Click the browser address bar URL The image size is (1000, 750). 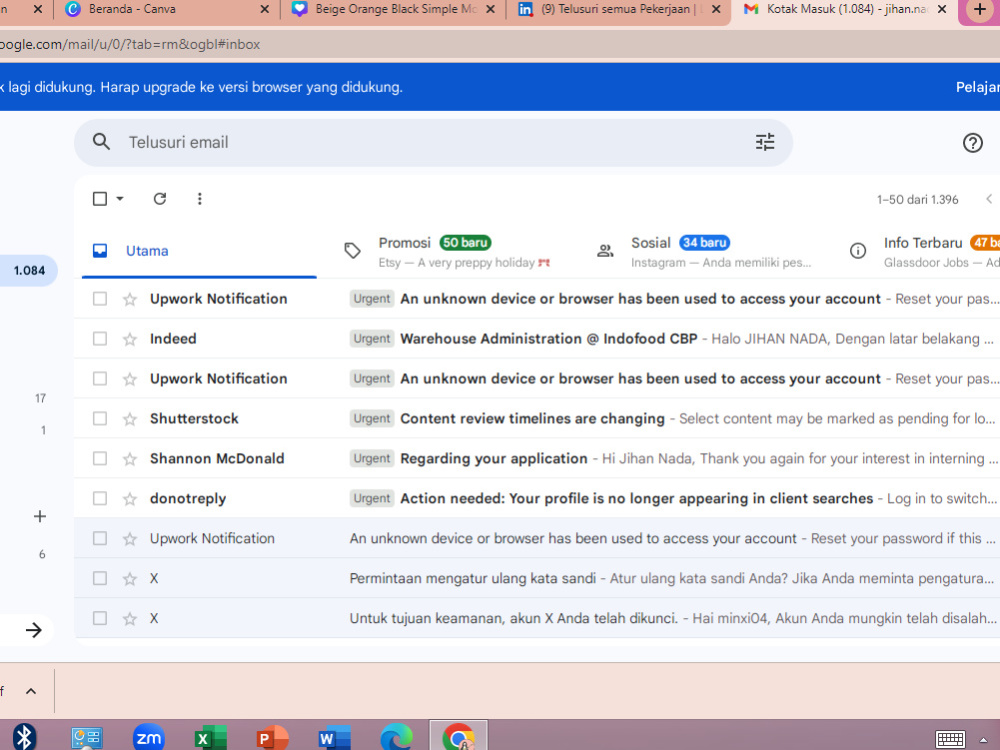(x=130, y=45)
